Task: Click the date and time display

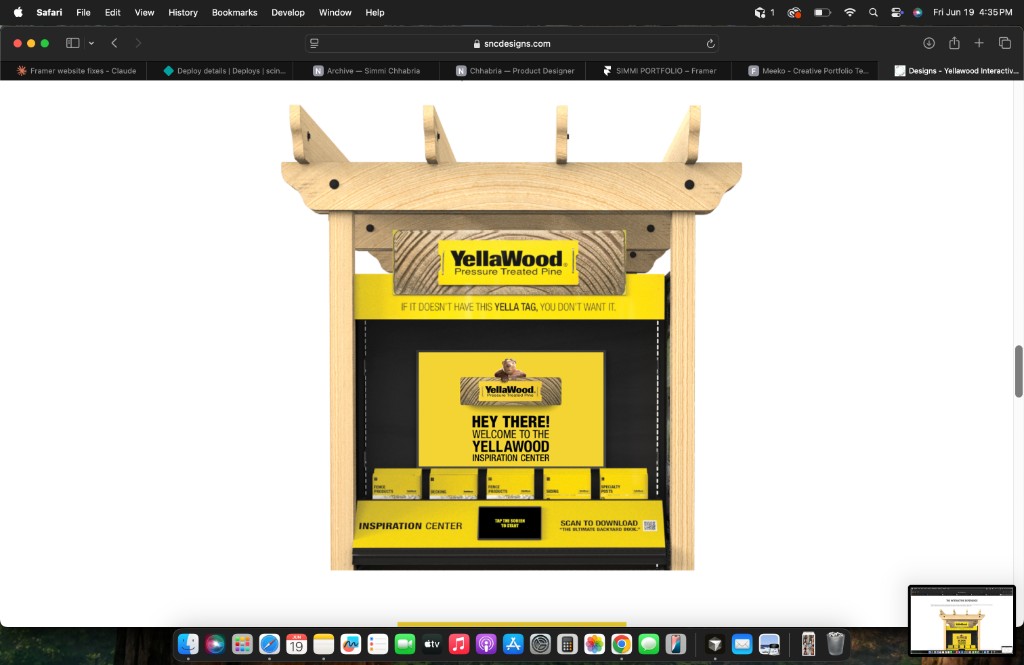Action: point(972,12)
